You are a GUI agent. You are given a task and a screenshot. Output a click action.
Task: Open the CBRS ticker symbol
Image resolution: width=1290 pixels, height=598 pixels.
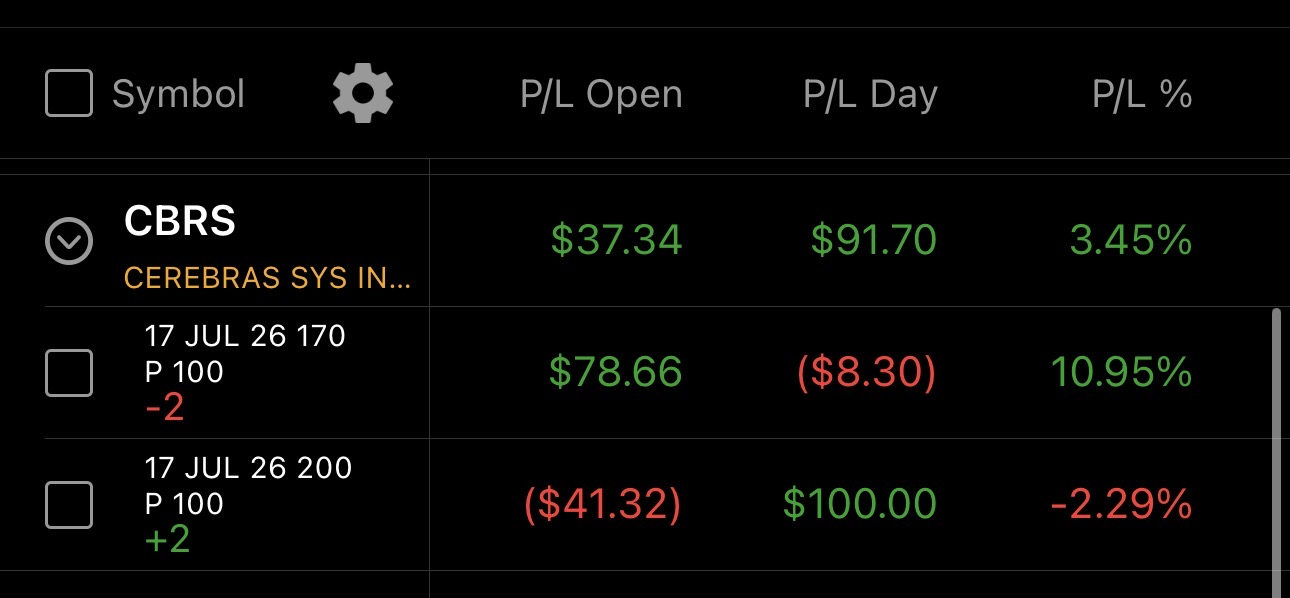pos(180,222)
